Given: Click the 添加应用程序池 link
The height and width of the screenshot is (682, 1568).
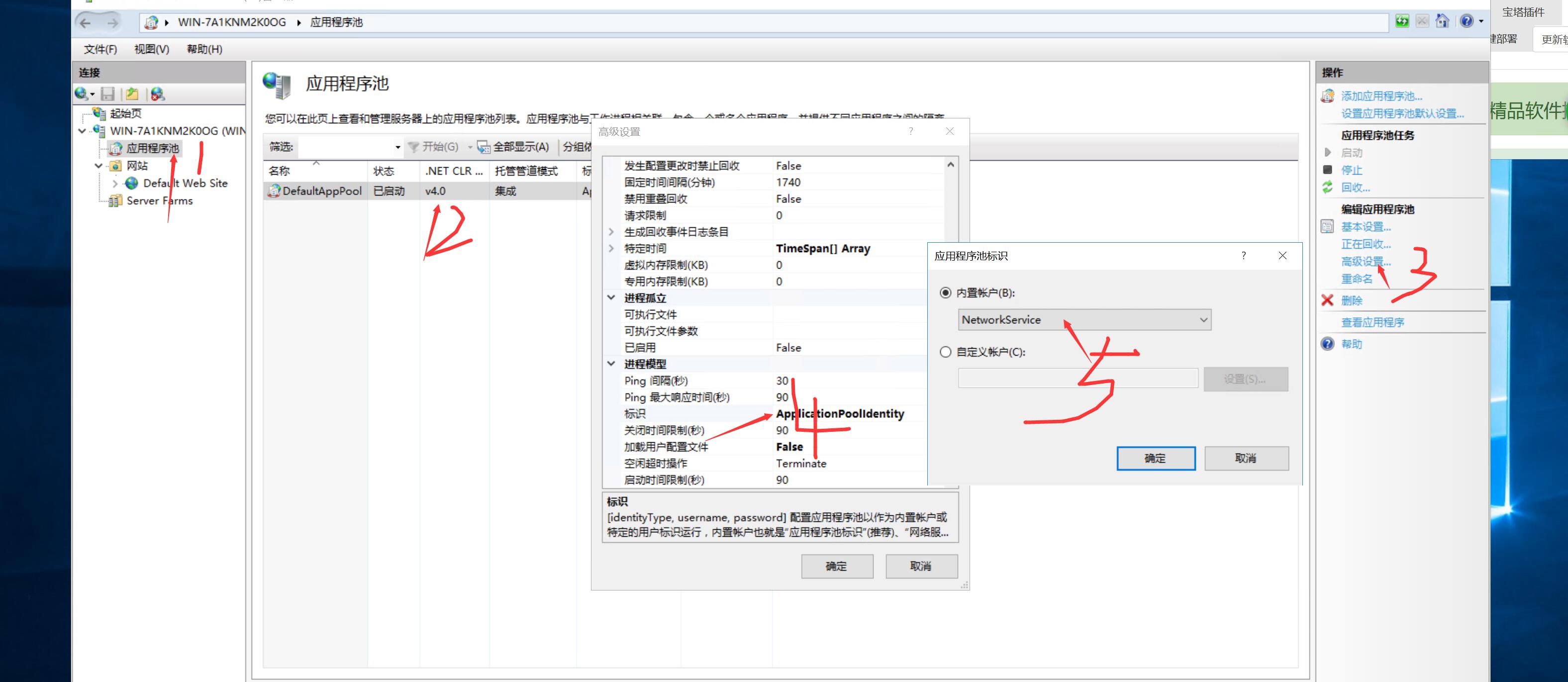Looking at the screenshot, I should [x=1381, y=96].
